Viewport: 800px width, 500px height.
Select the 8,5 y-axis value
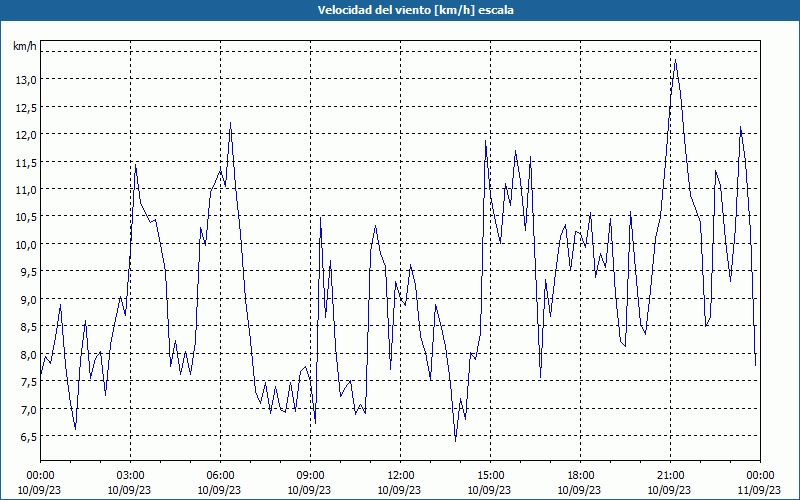coord(28,327)
